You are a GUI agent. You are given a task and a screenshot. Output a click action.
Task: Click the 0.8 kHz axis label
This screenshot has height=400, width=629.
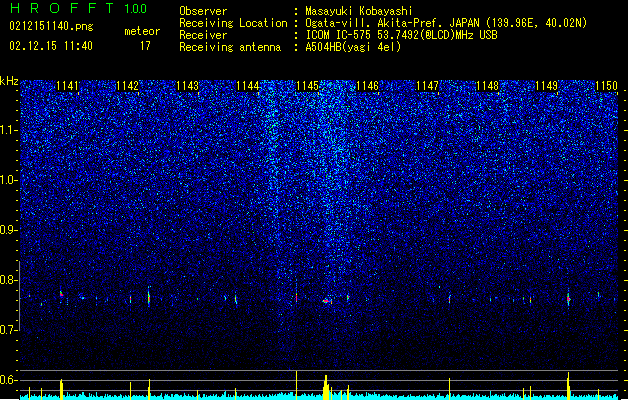coord(9,280)
